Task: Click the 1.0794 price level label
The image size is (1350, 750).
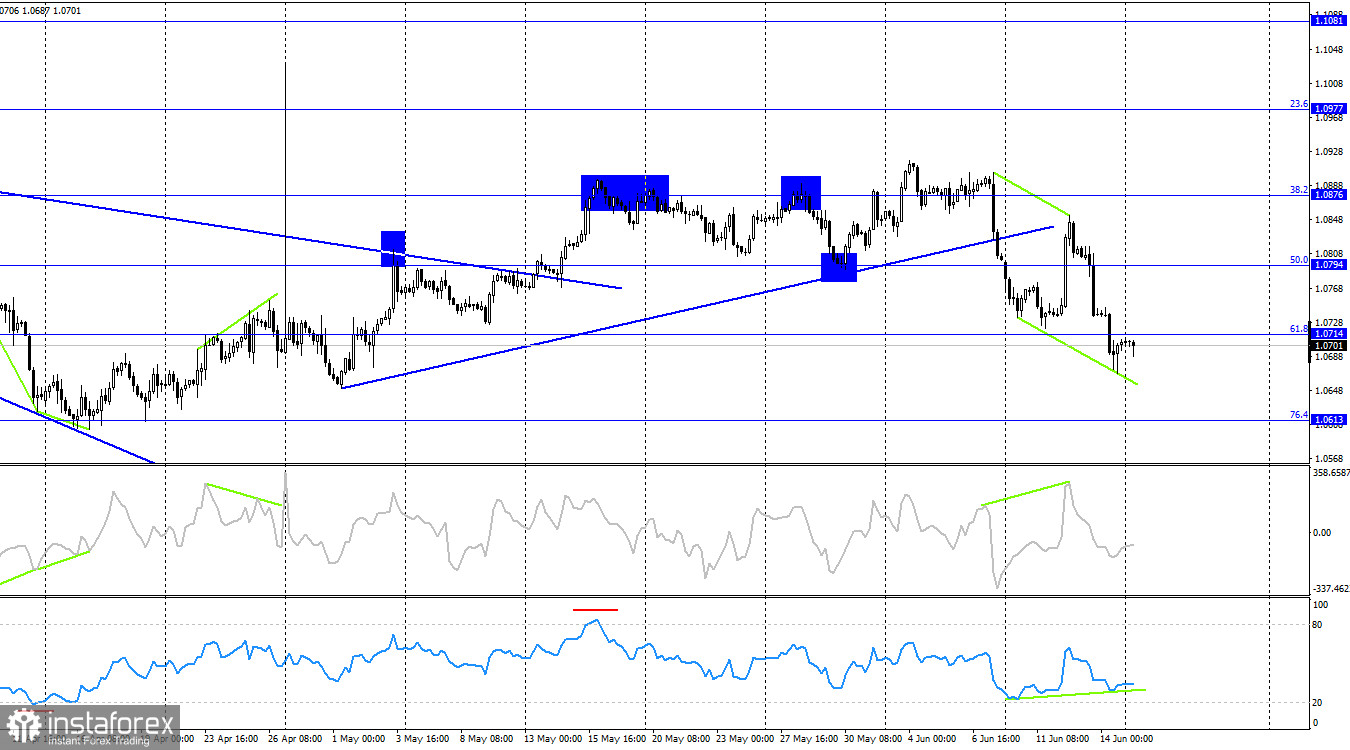Action: pyautogui.click(x=1328, y=265)
